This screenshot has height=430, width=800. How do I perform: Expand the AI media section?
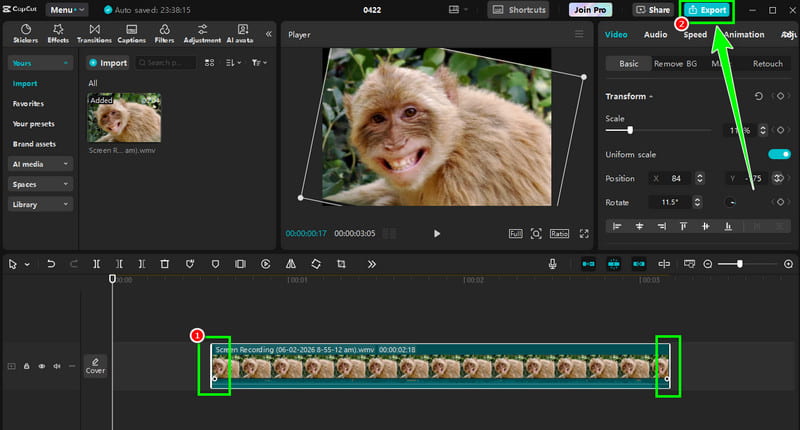40,164
